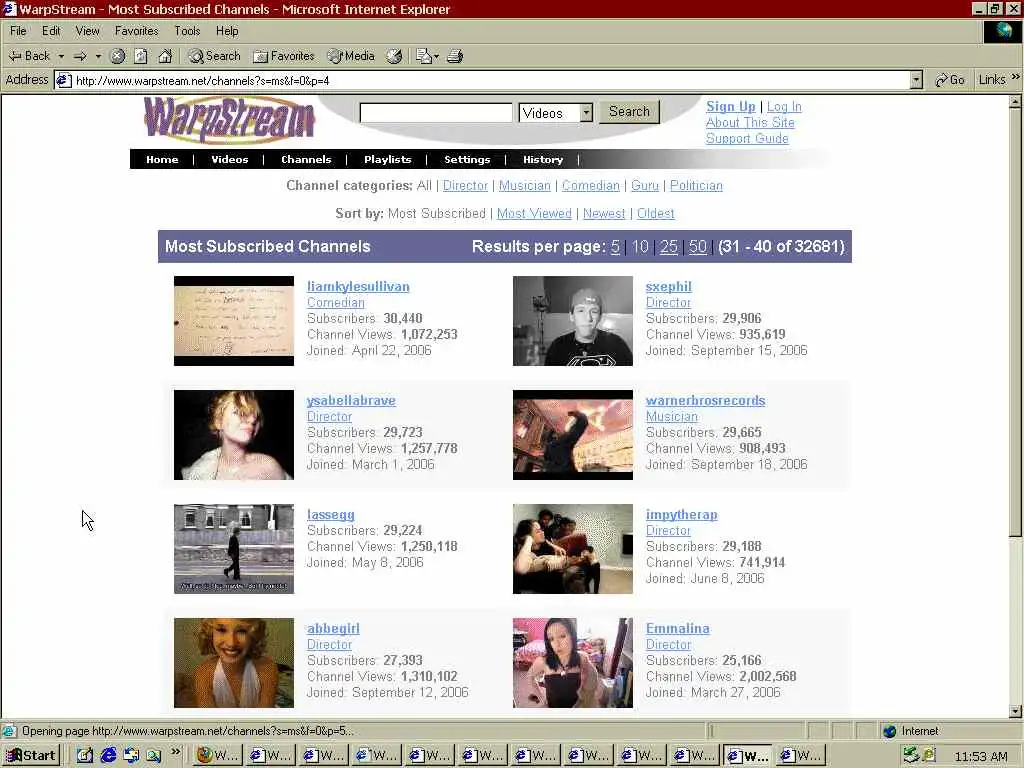
Task: Open the ysabellabrave channel link
Action: coord(351,400)
